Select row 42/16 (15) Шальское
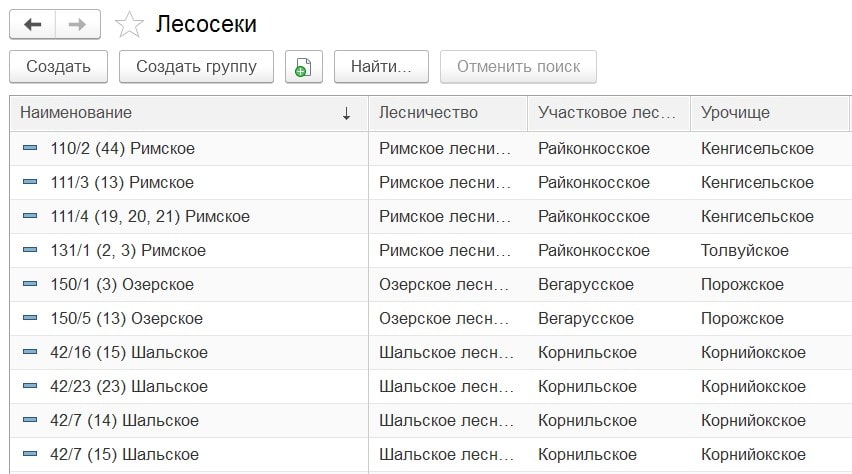Screen dimensions: 852x474 [x=430, y=352]
